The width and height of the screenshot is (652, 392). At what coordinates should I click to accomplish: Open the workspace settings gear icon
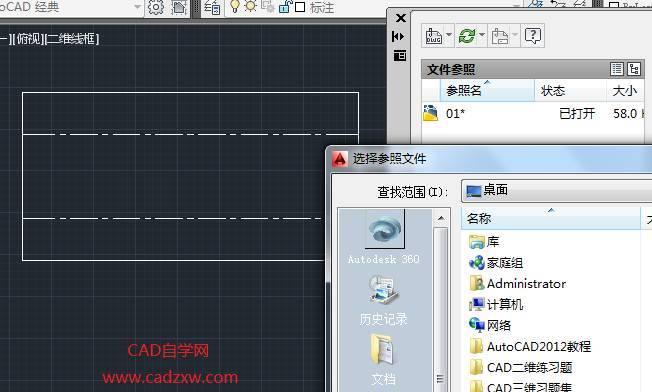point(156,7)
